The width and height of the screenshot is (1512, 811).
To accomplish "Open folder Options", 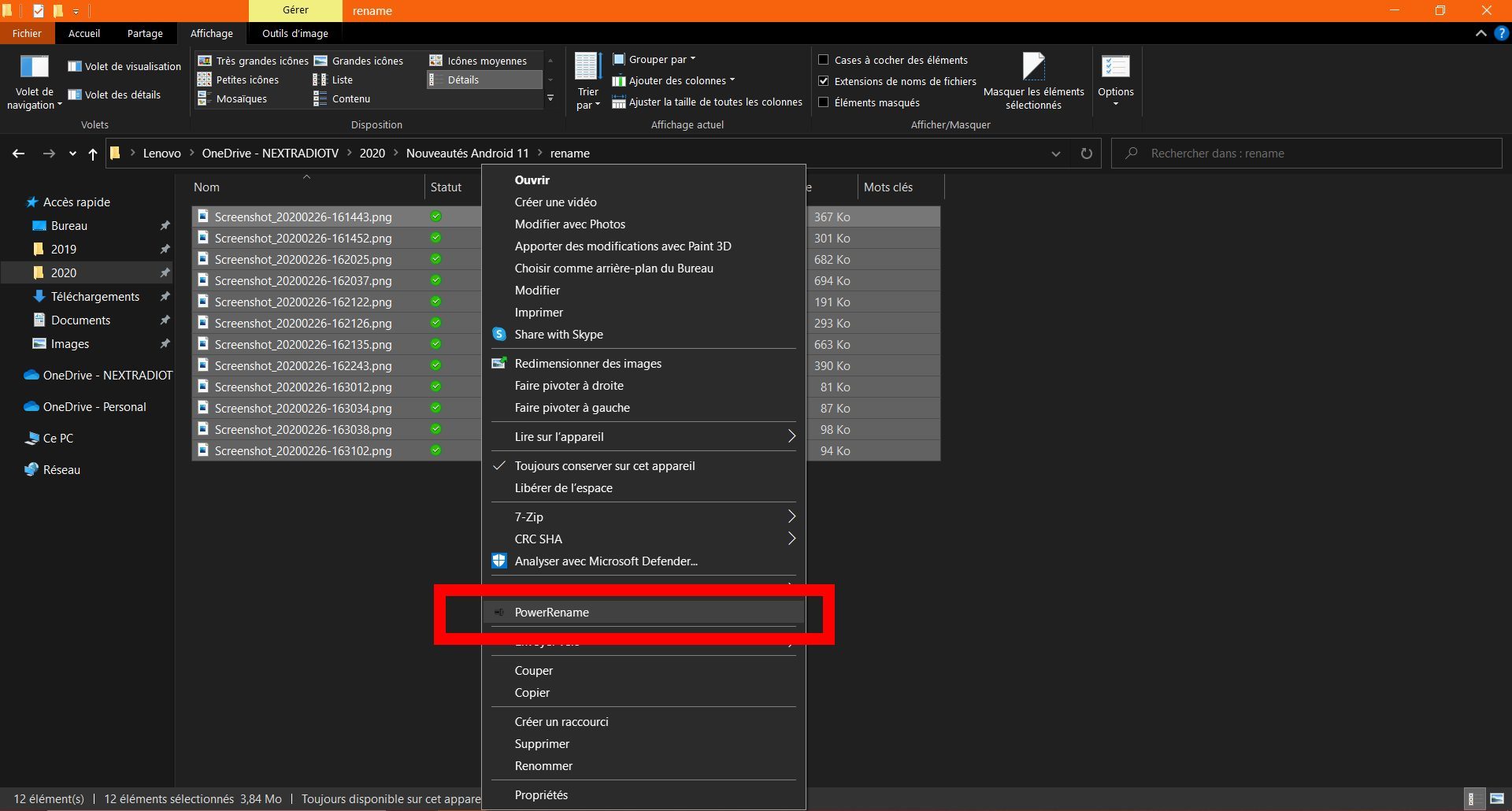I will click(1115, 80).
